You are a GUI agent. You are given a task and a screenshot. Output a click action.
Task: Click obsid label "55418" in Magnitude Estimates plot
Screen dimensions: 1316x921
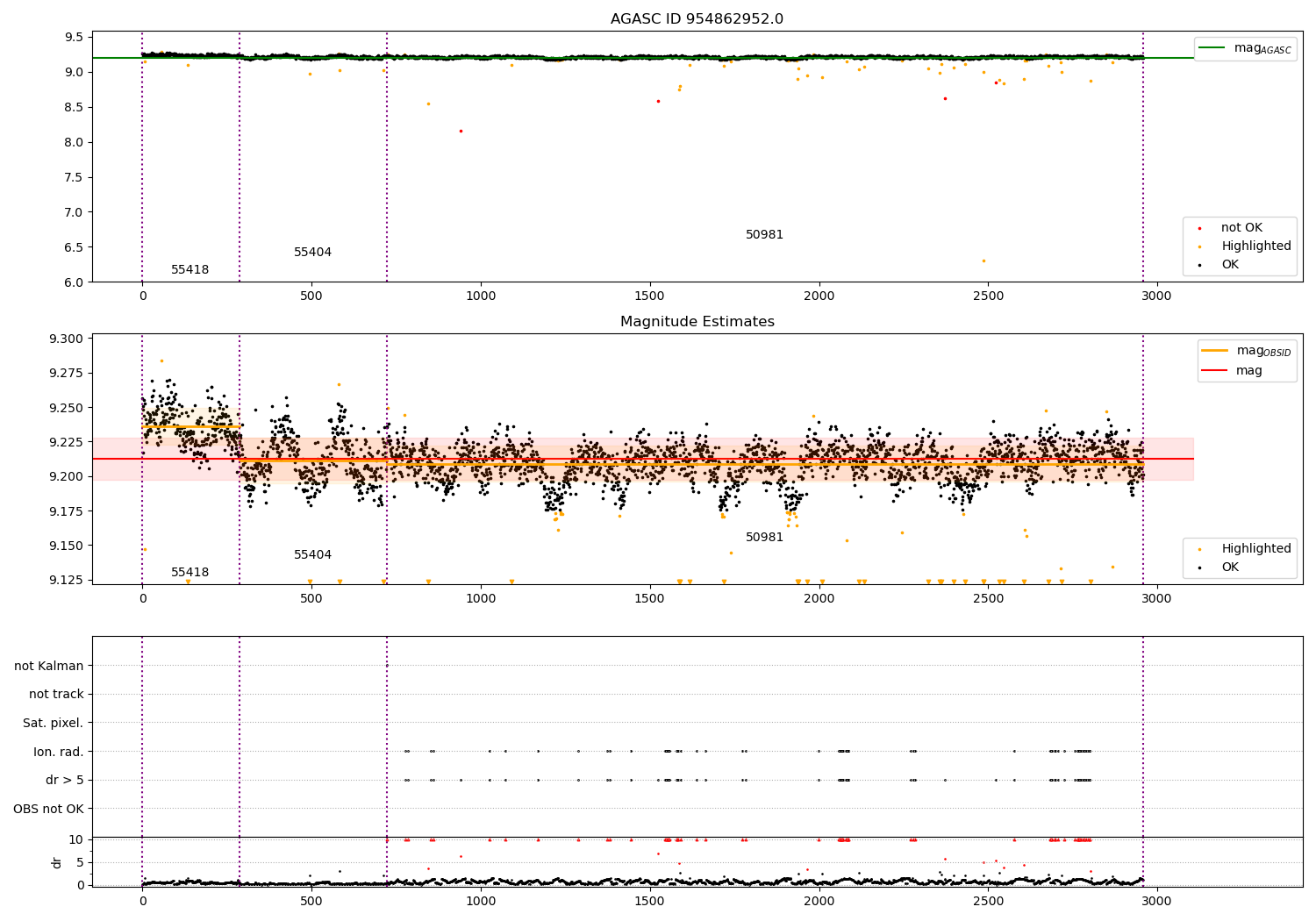(190, 573)
